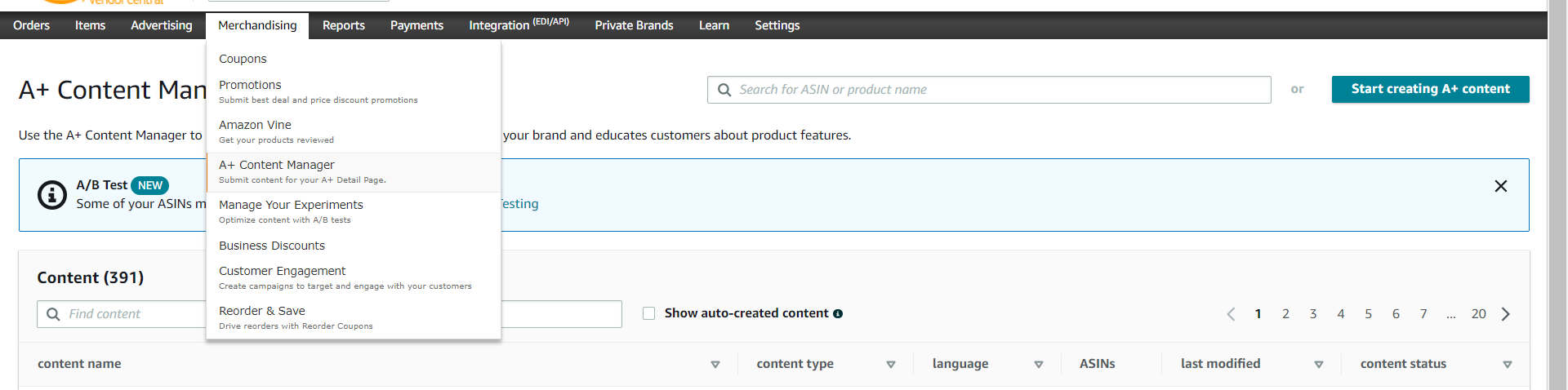Viewport: 1568px width, 390px height.
Task: Go to previous page with left chevron
Action: (1231, 314)
